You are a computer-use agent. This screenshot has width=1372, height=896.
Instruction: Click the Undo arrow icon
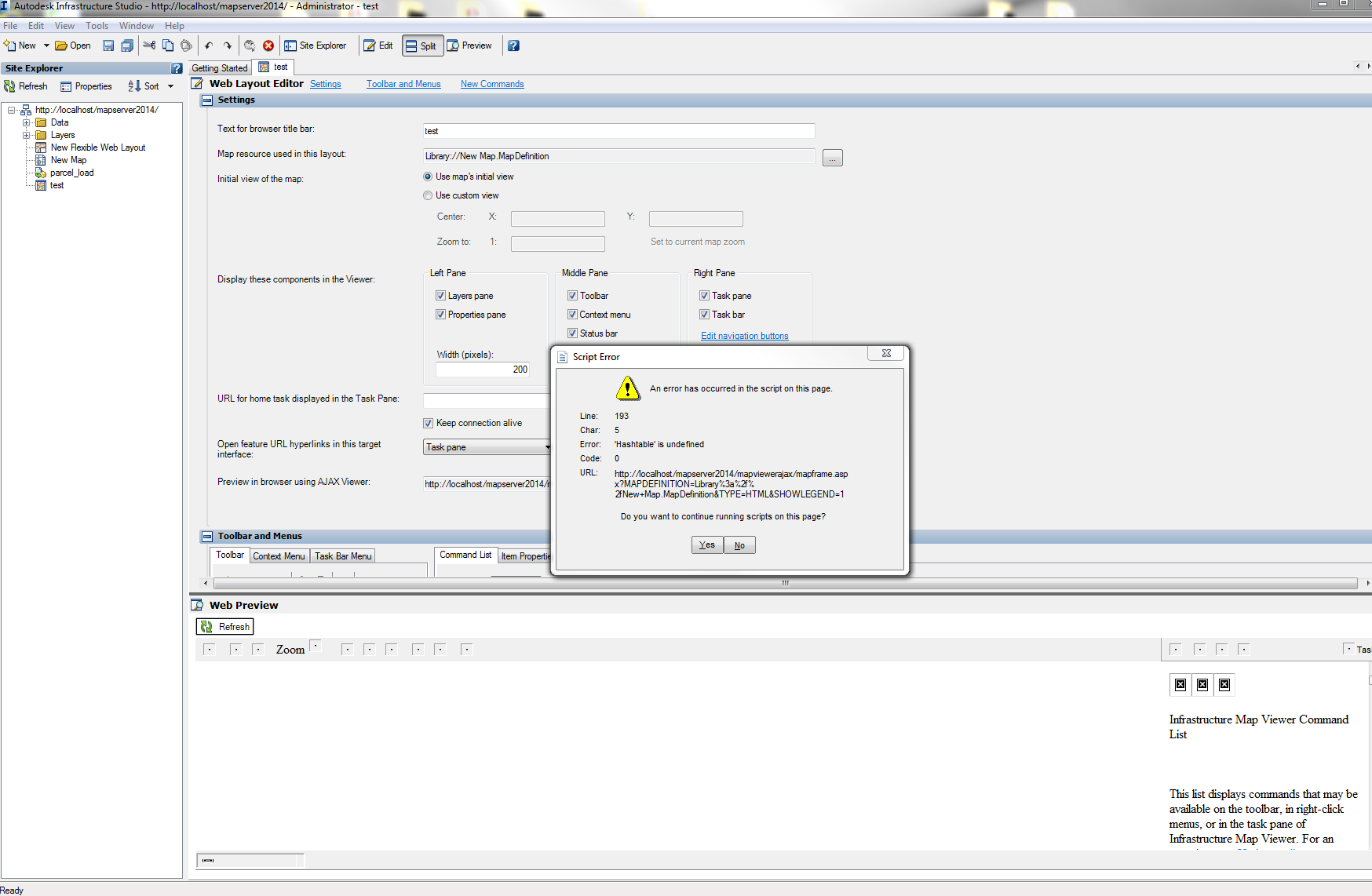click(x=209, y=46)
